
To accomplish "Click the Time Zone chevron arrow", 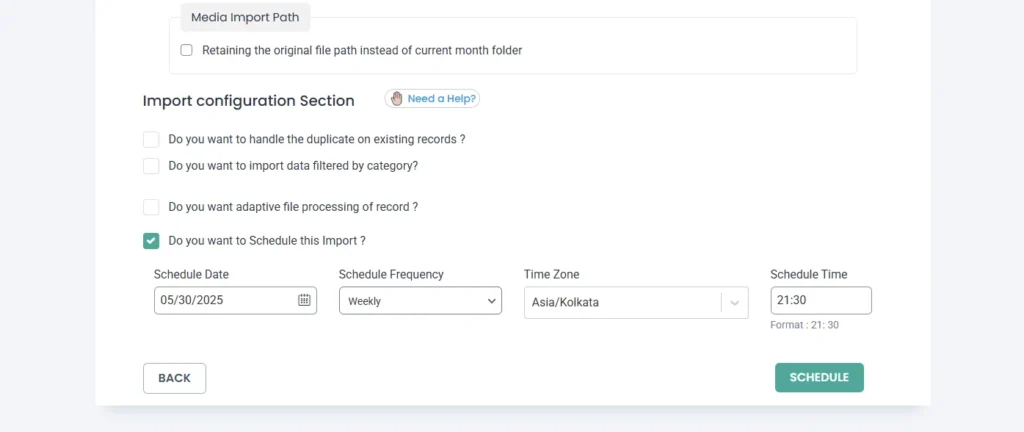I will pyautogui.click(x=734, y=303).
